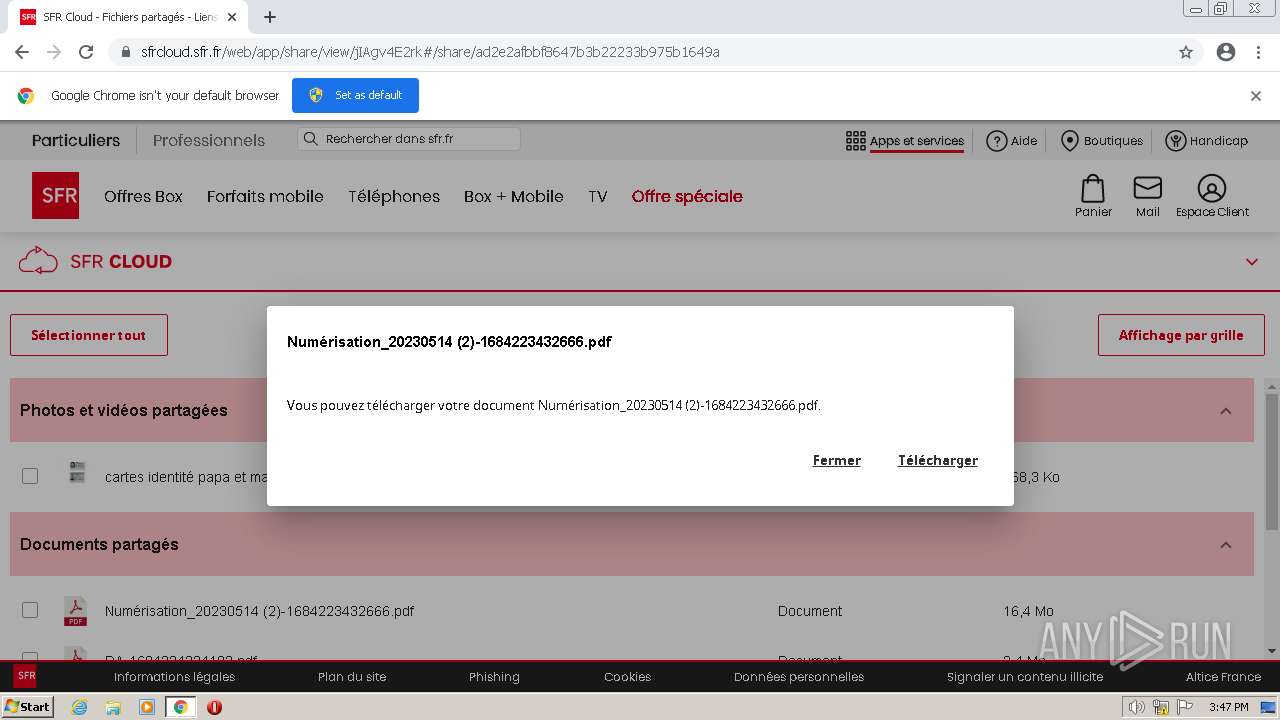
Task: Open the Chrome profile avatar icon
Action: 1226,52
